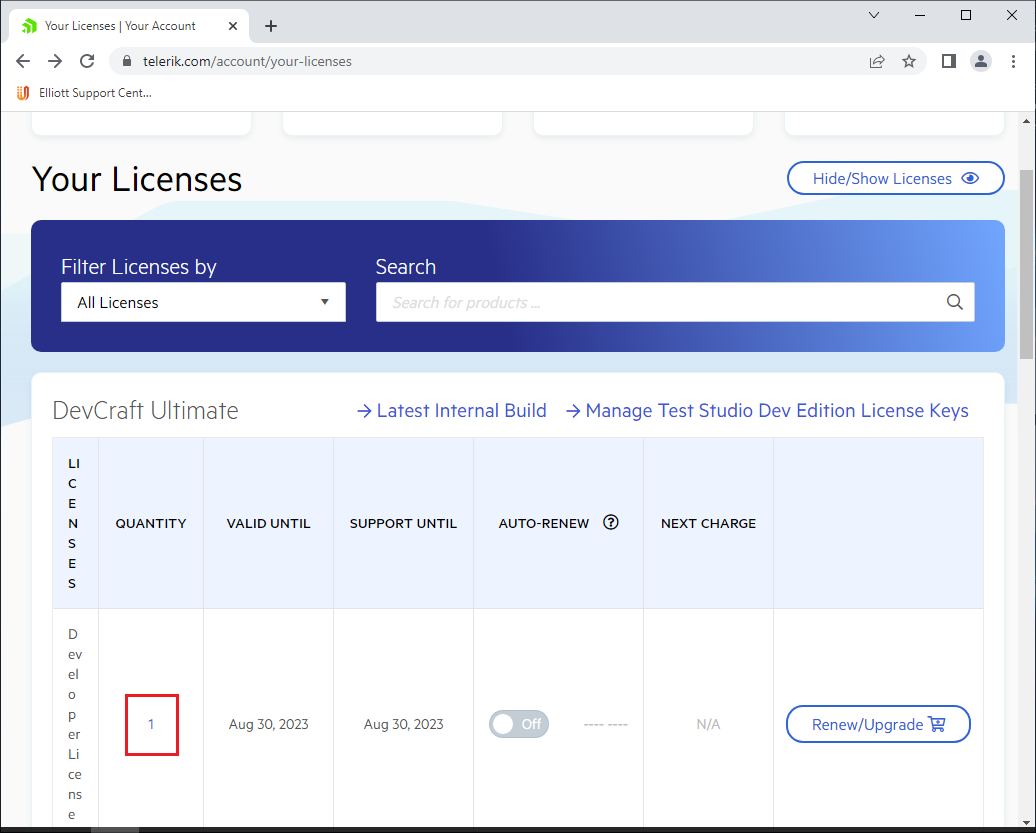Click the address bar URL
The image size is (1036, 833).
[247, 61]
